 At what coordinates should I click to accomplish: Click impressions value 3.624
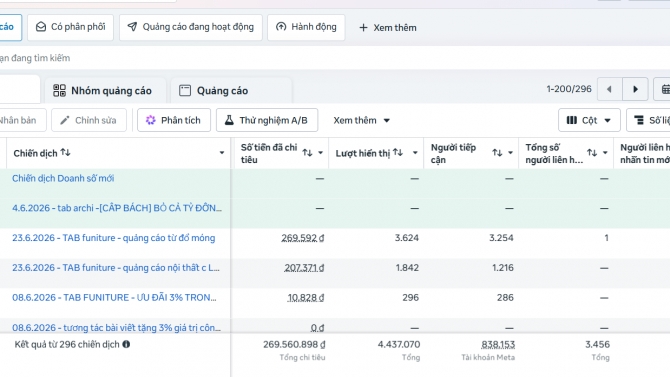[x=407, y=238]
